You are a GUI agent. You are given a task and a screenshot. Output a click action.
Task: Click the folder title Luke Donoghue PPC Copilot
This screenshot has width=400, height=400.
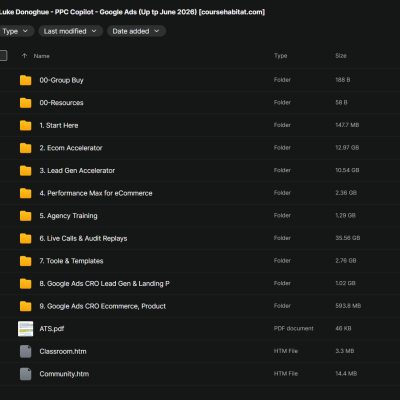pyautogui.click(x=132, y=12)
